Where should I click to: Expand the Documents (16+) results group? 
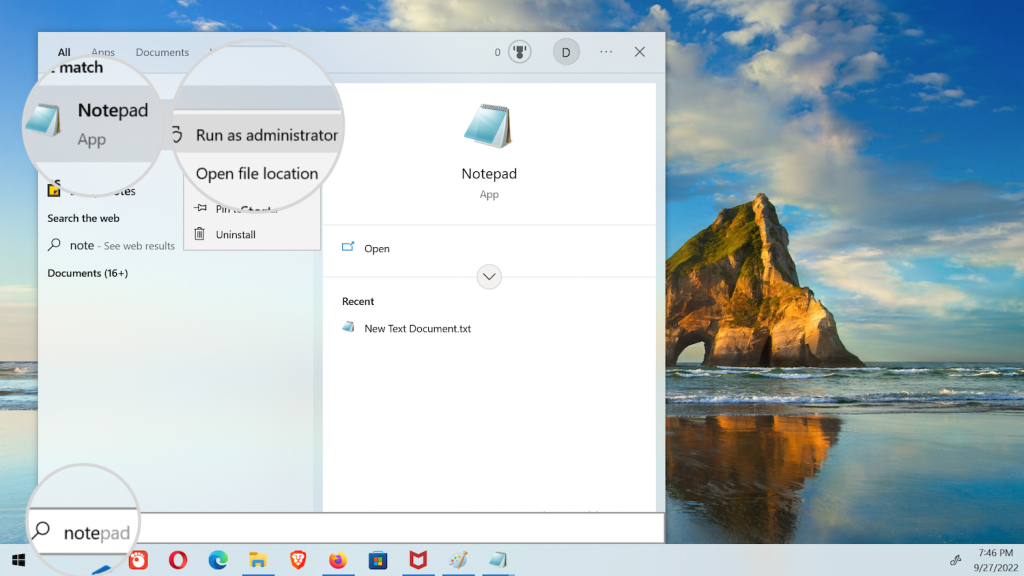tap(88, 273)
